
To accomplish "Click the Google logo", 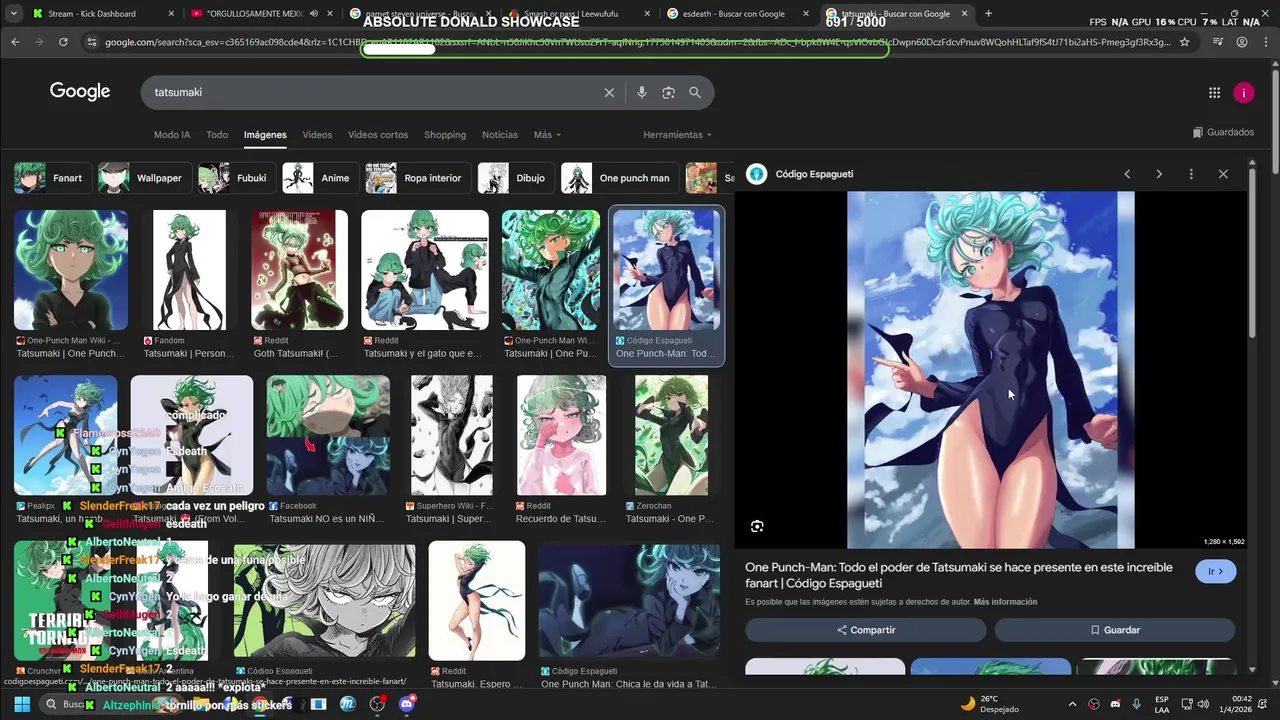I will click(80, 92).
